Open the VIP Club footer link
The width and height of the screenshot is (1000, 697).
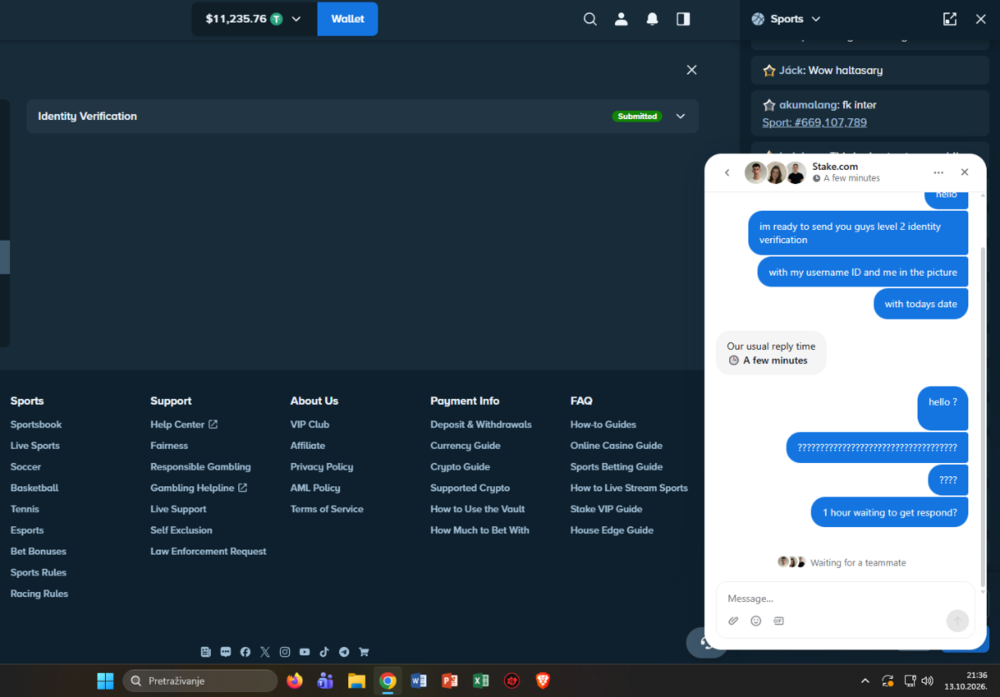(x=309, y=424)
